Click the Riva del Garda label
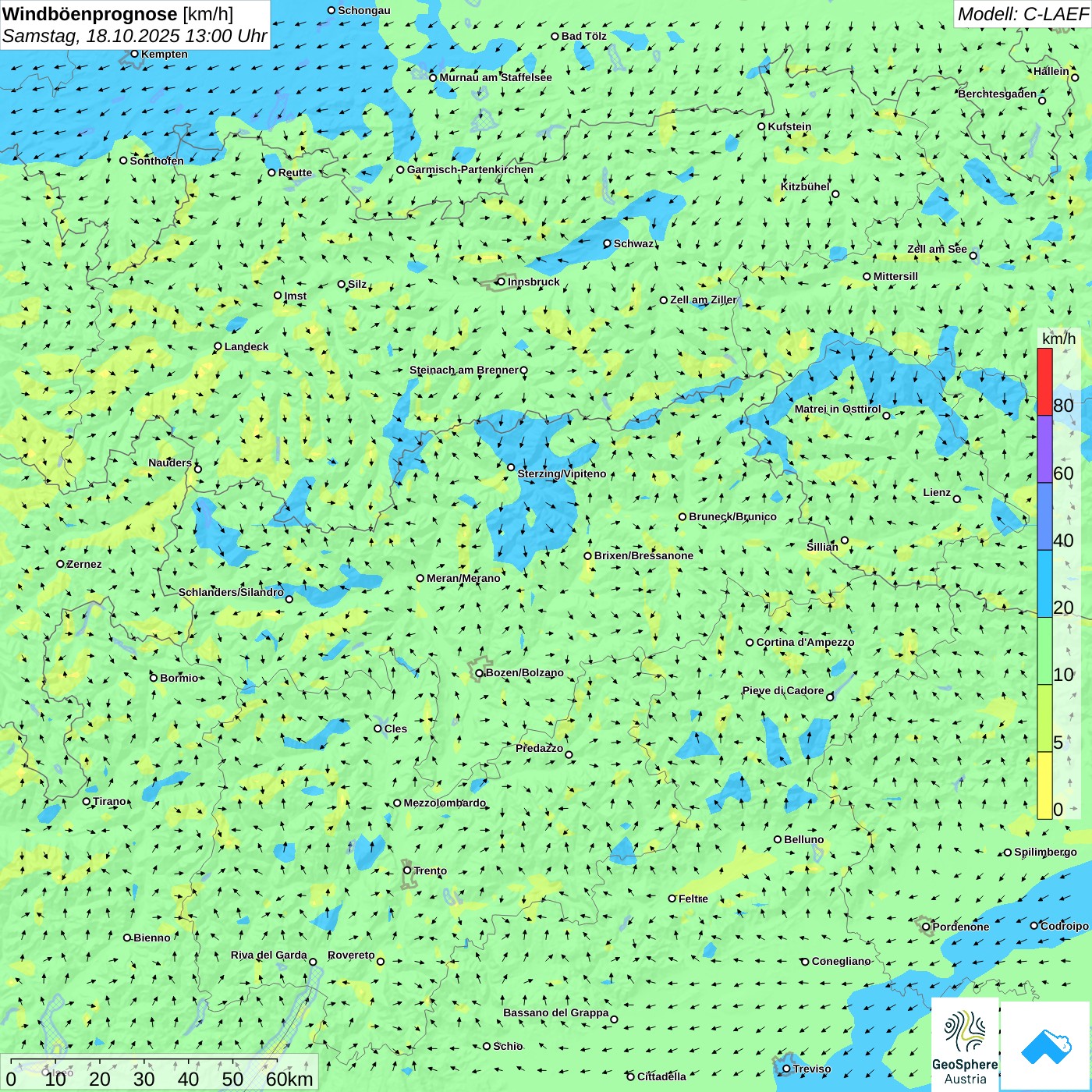The width and height of the screenshot is (1092, 1092). [269, 955]
